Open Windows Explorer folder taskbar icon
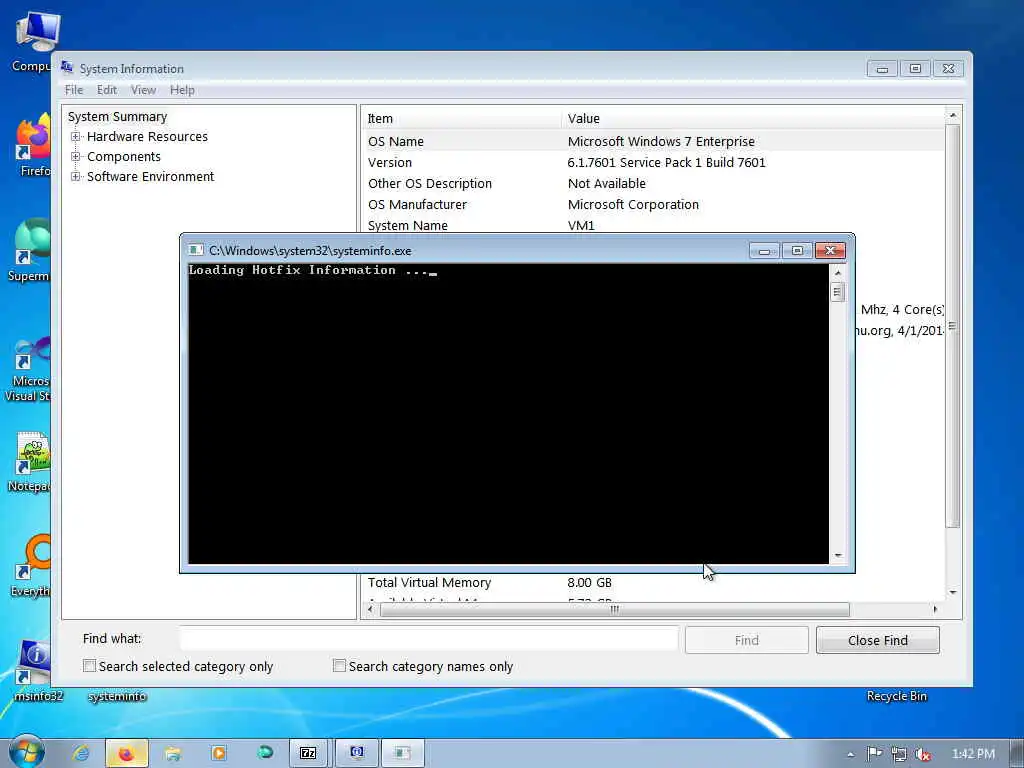This screenshot has height=768, width=1024. pyautogui.click(x=173, y=753)
